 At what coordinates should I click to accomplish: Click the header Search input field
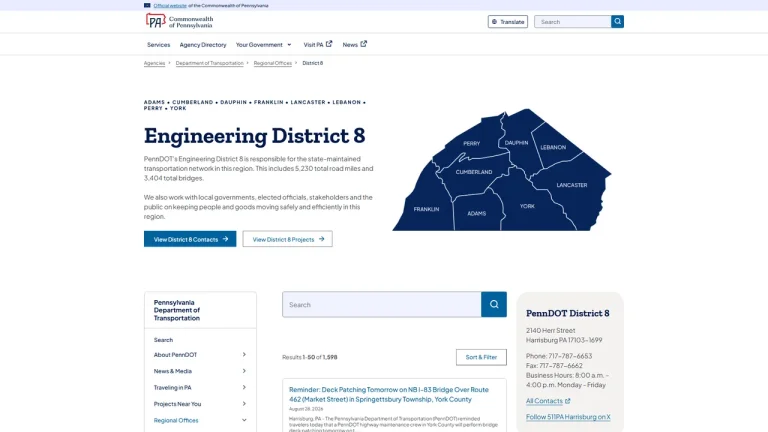(573, 22)
